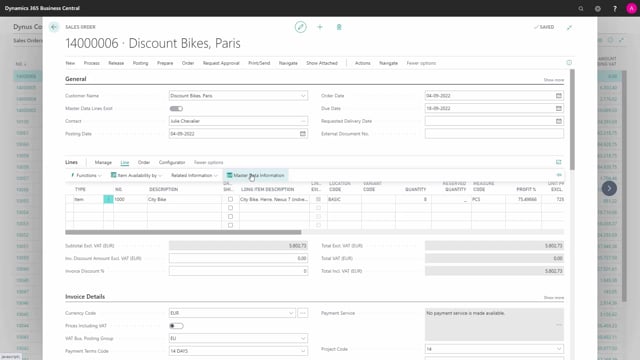Check the box in the third lines row
The image size is (640, 360).
pyautogui.click(x=230, y=216)
